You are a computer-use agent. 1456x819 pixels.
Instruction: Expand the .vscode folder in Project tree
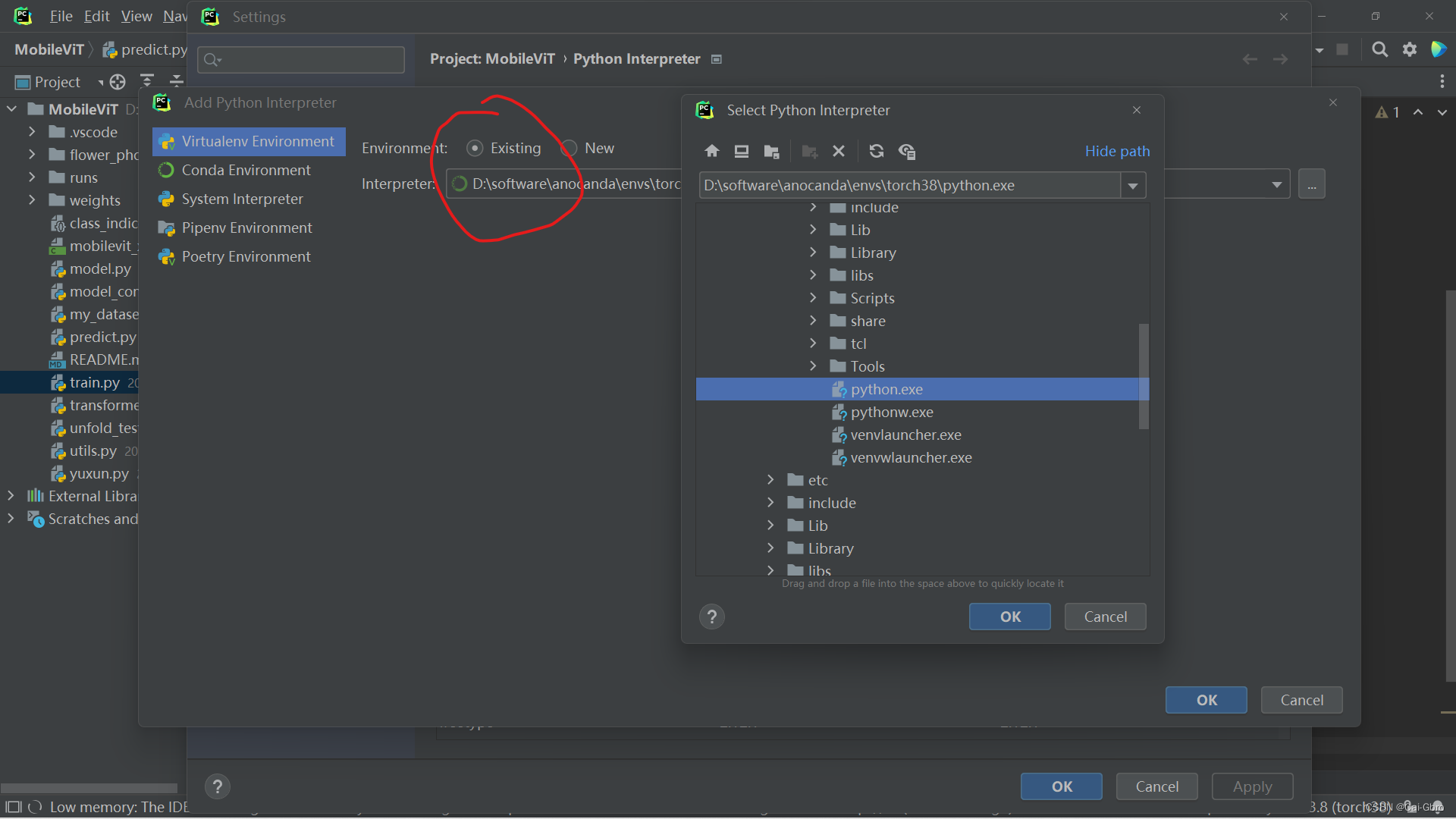(31, 131)
